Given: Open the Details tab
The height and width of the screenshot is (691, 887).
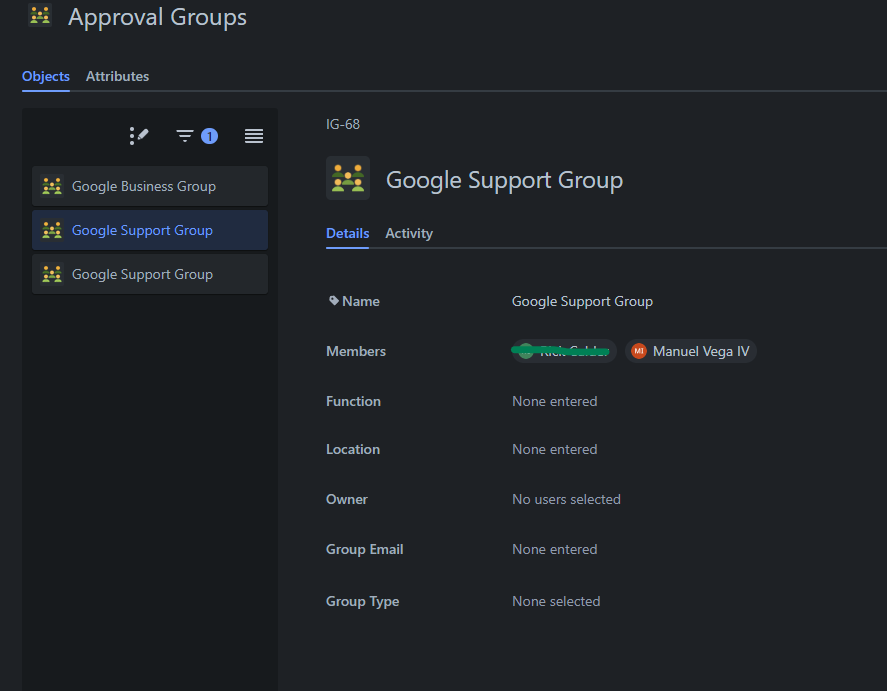Looking at the screenshot, I should 347,234.
